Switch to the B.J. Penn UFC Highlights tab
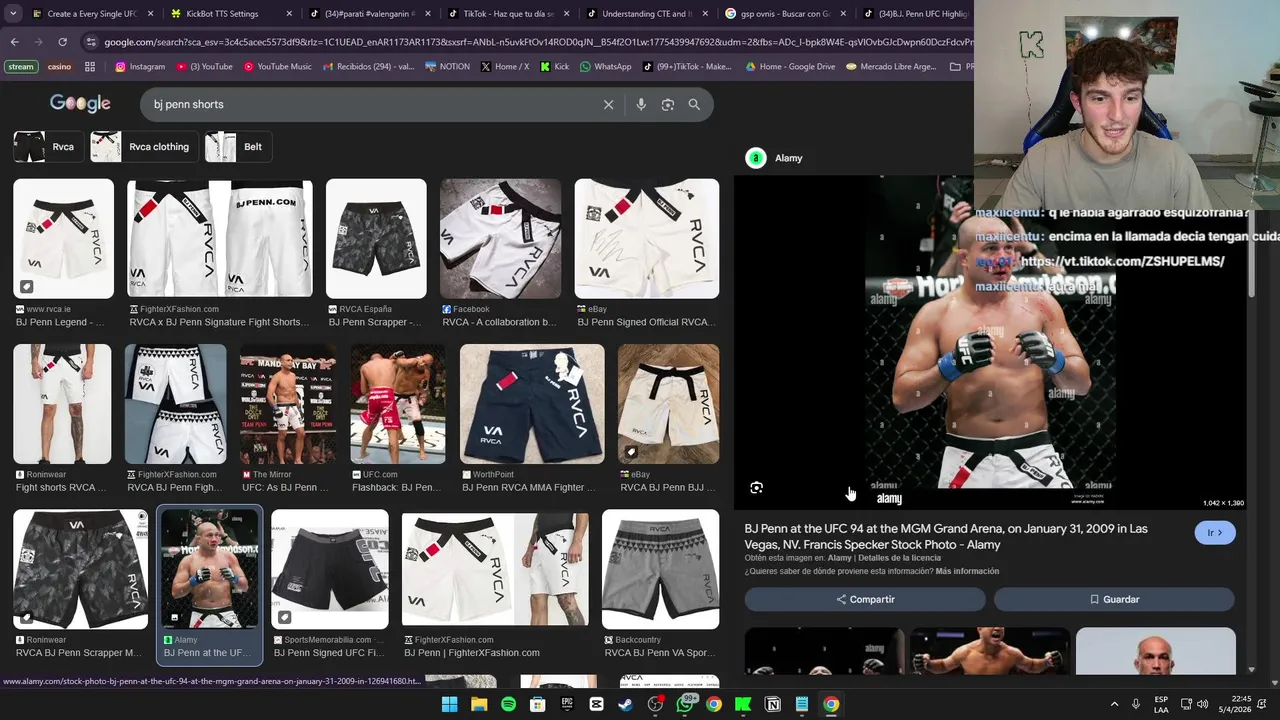1280x720 pixels. (x=915, y=14)
